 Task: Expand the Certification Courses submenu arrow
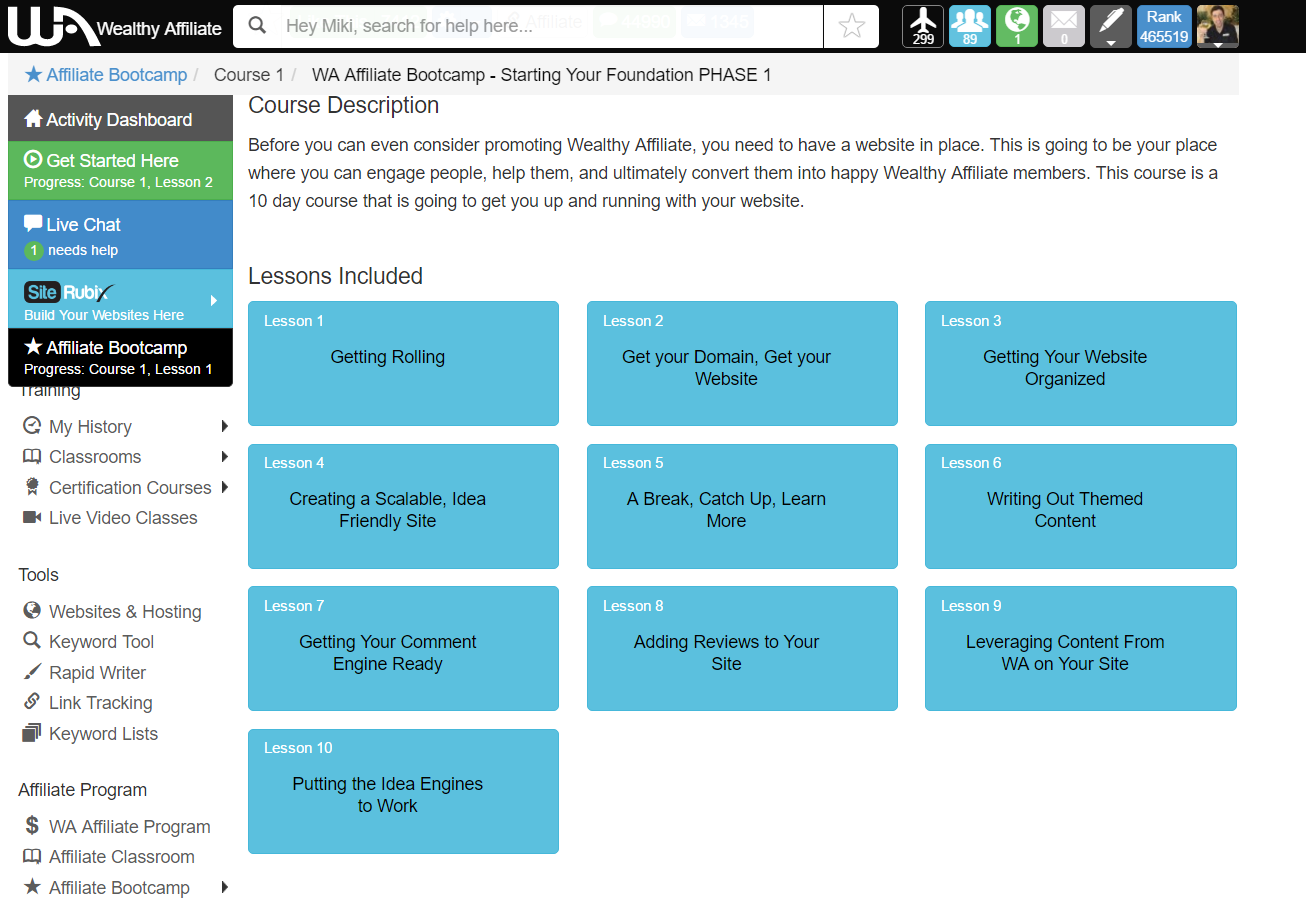pos(225,487)
